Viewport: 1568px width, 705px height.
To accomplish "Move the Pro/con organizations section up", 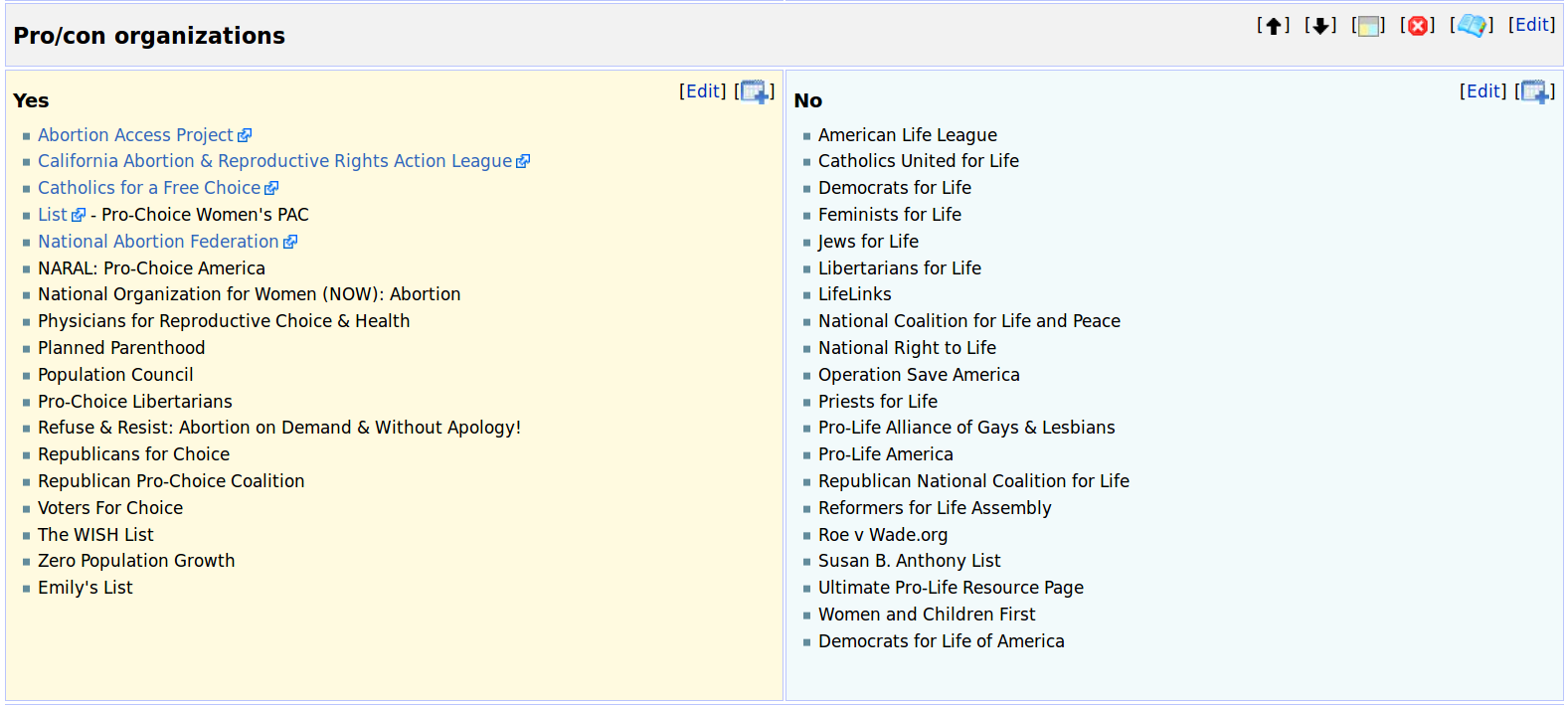I will pos(1273,26).
